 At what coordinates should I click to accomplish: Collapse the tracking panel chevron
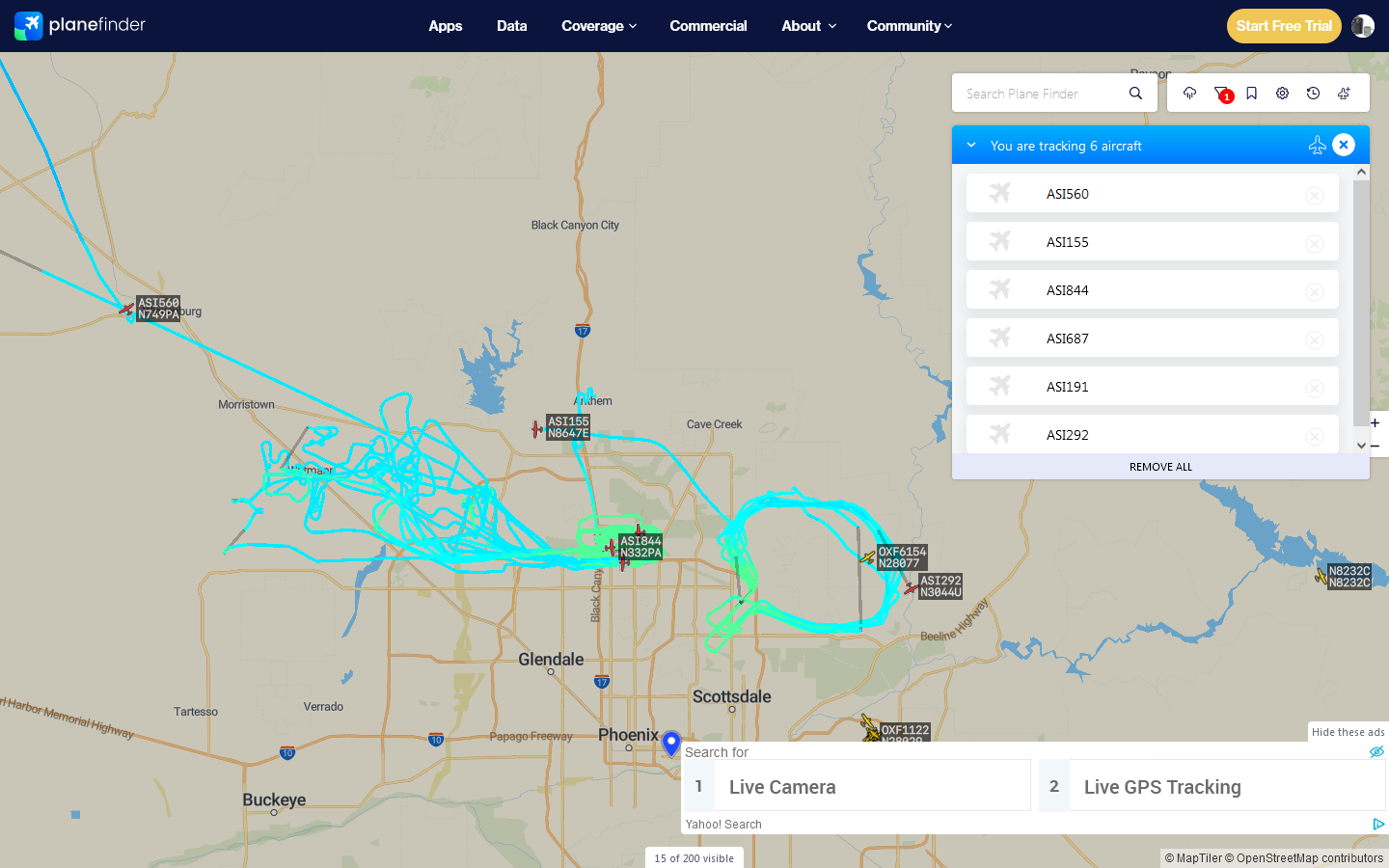[971, 145]
